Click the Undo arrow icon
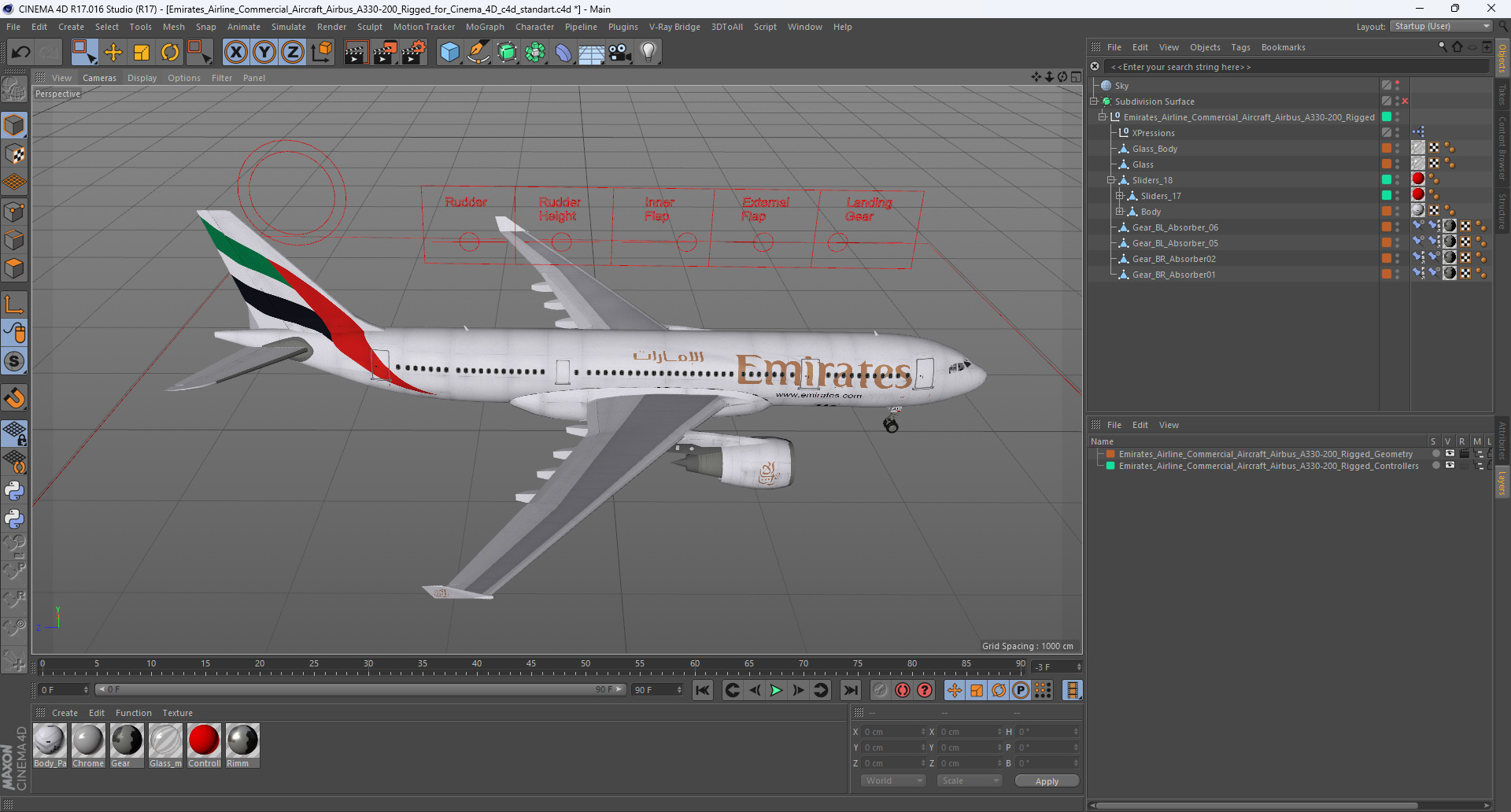Viewport: 1511px width, 812px height. (21, 53)
